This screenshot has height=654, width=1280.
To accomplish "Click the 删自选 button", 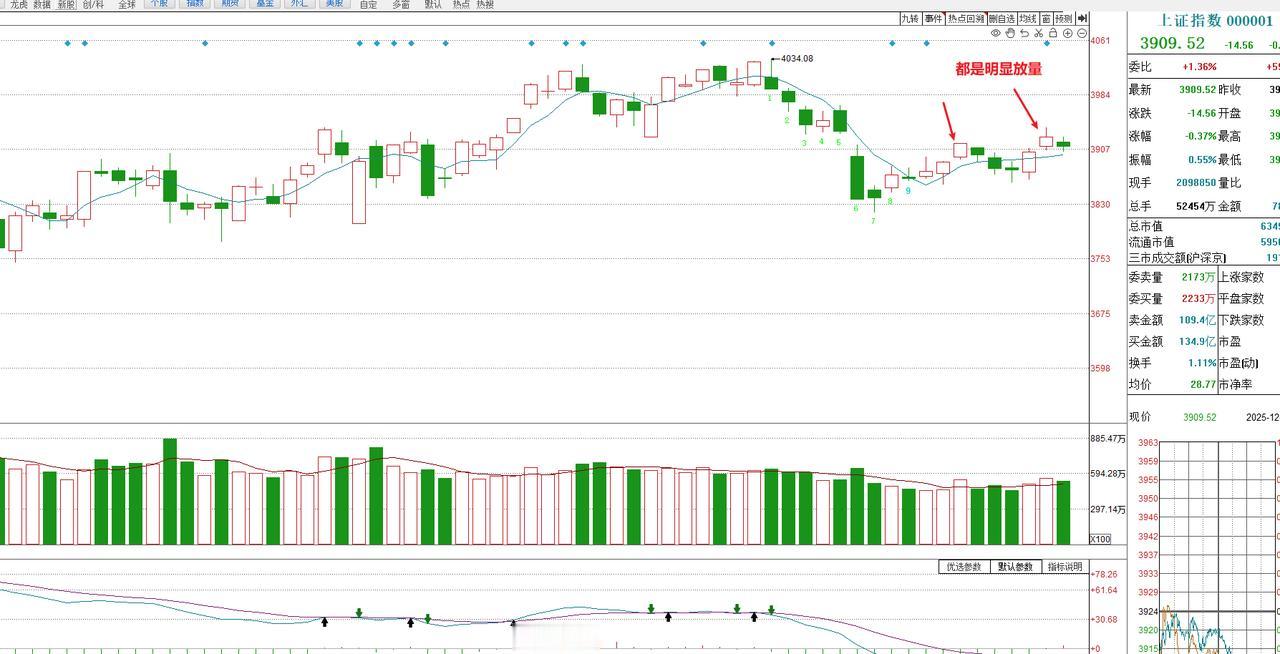I will [x=1002, y=18].
